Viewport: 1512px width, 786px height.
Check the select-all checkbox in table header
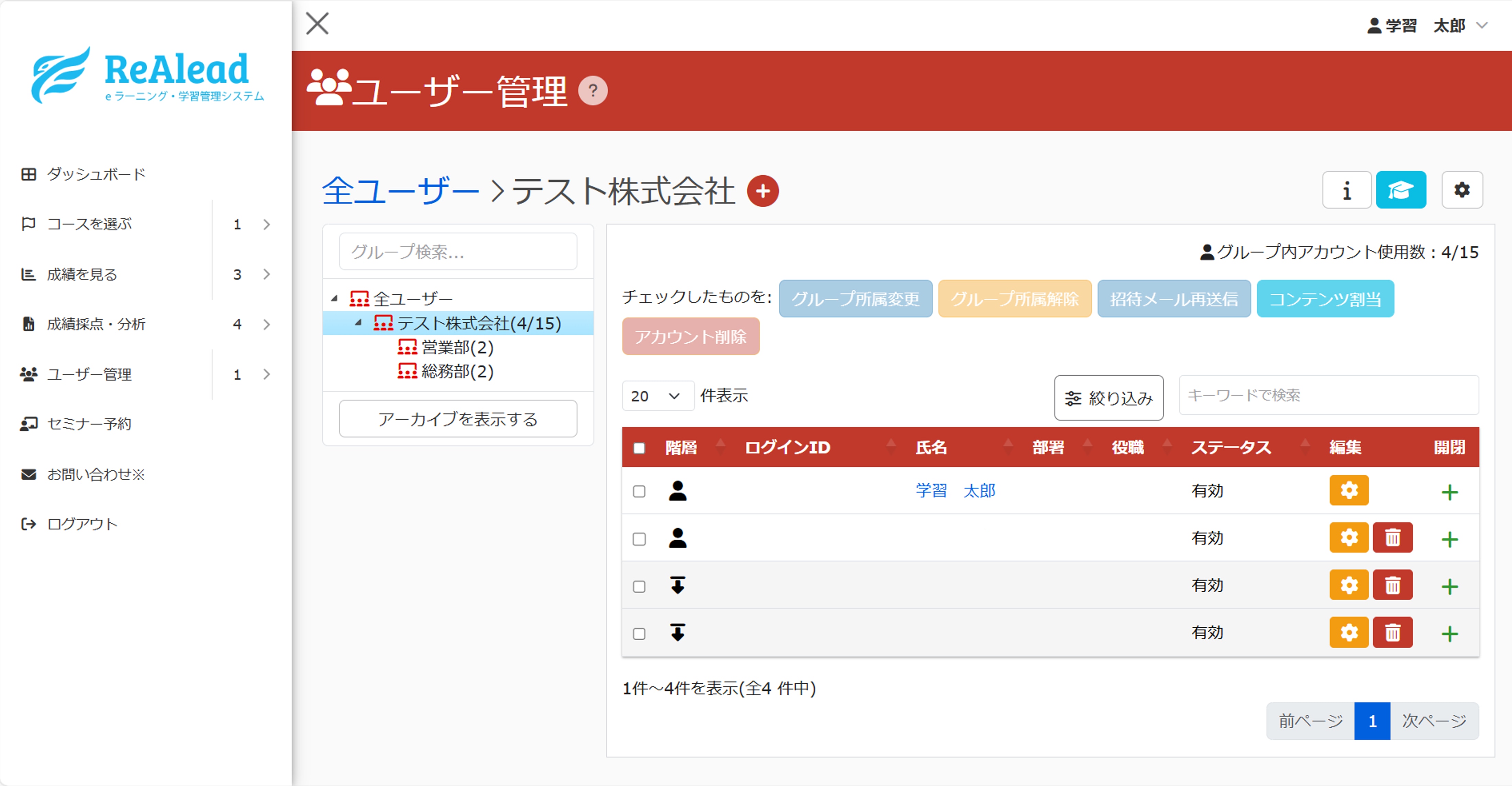639,449
